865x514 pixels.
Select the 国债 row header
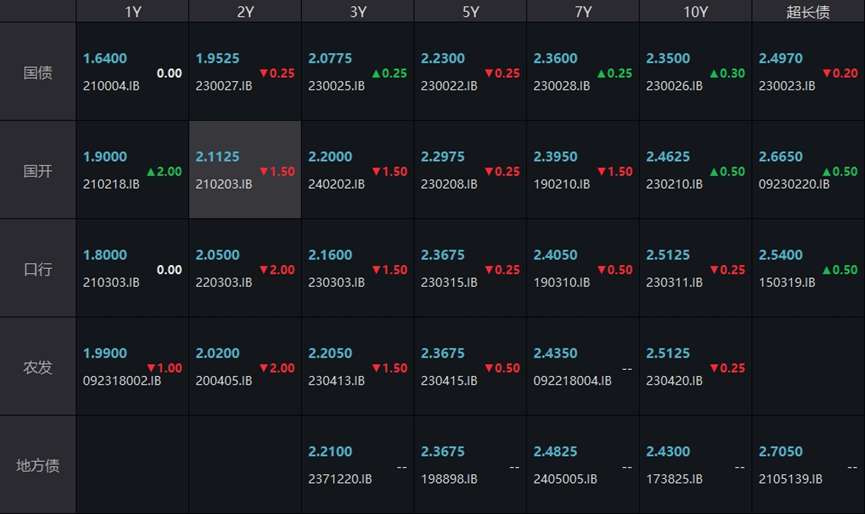(x=38, y=73)
